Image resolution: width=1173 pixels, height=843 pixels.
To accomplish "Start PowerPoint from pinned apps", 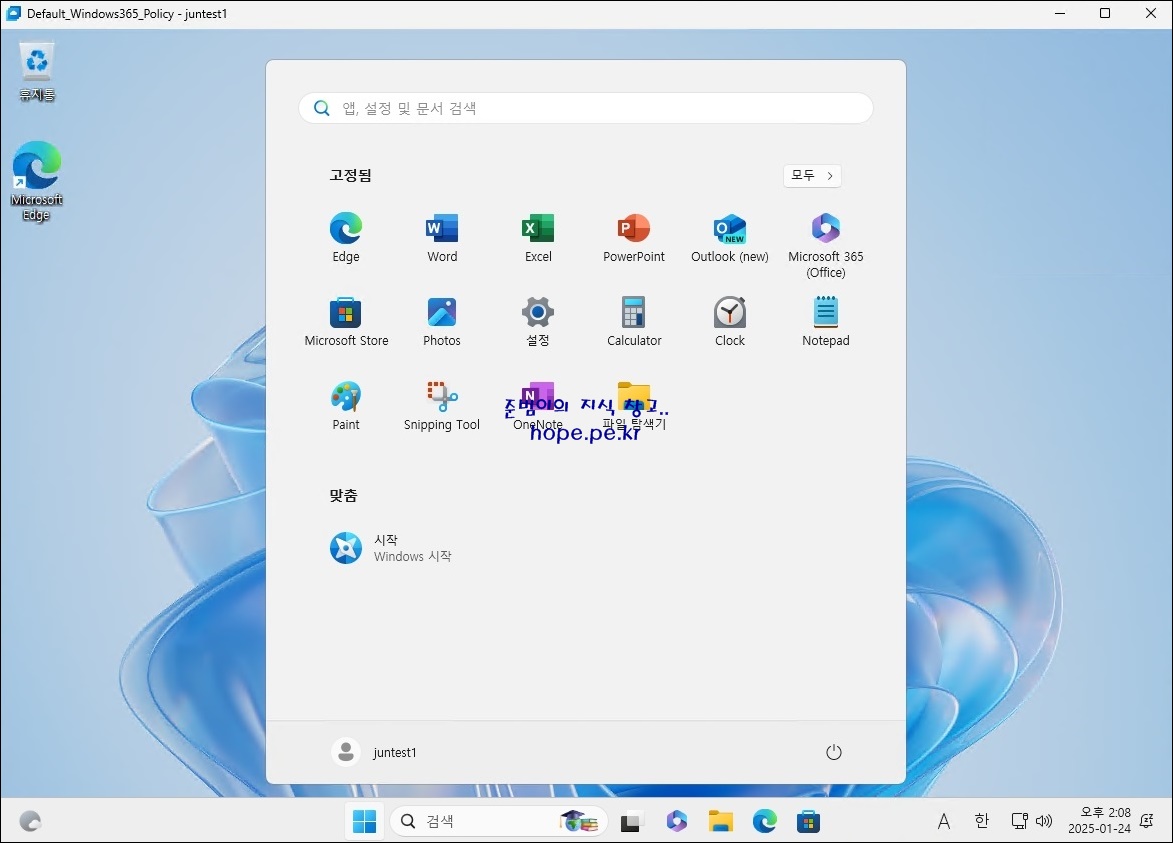I will (634, 238).
